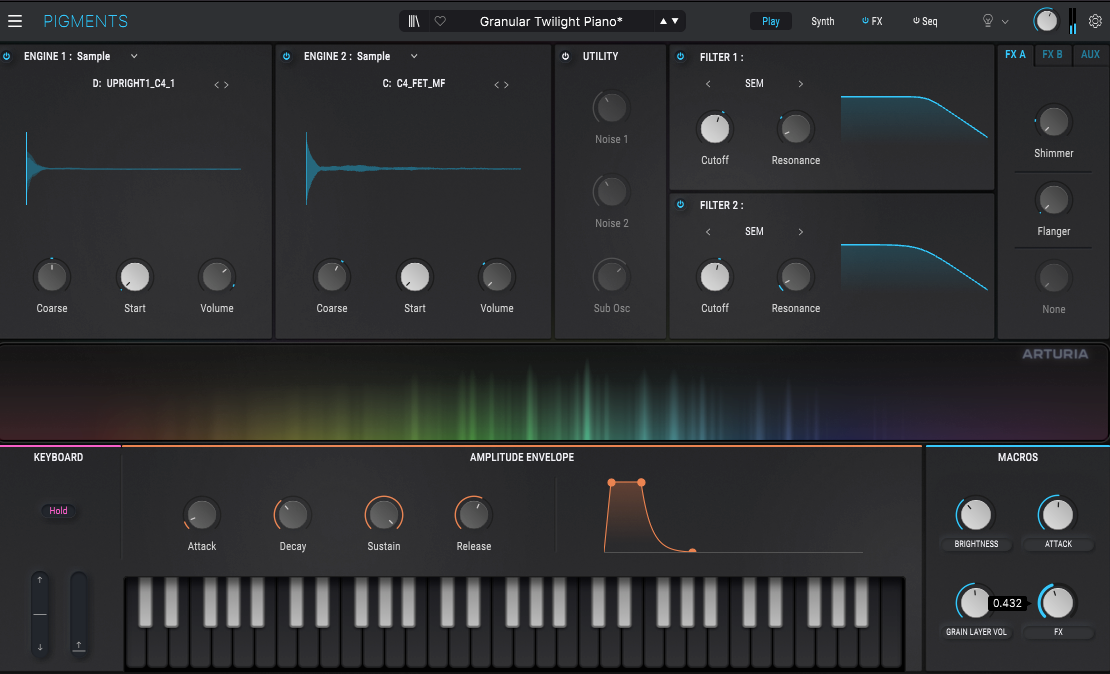Click the heart favorite preset icon
The width and height of the screenshot is (1110, 674).
click(440, 21)
